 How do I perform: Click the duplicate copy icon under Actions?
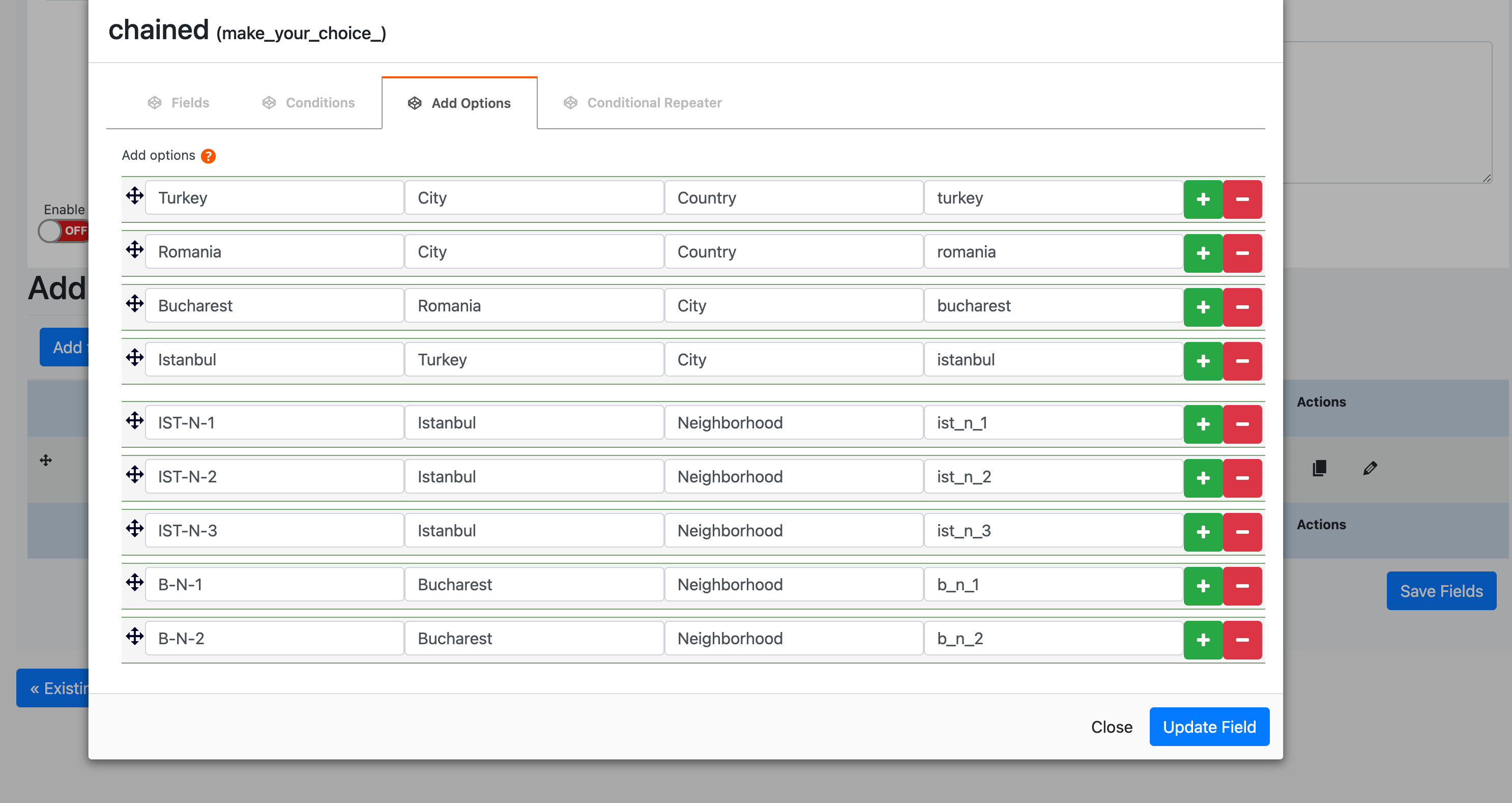(x=1319, y=468)
